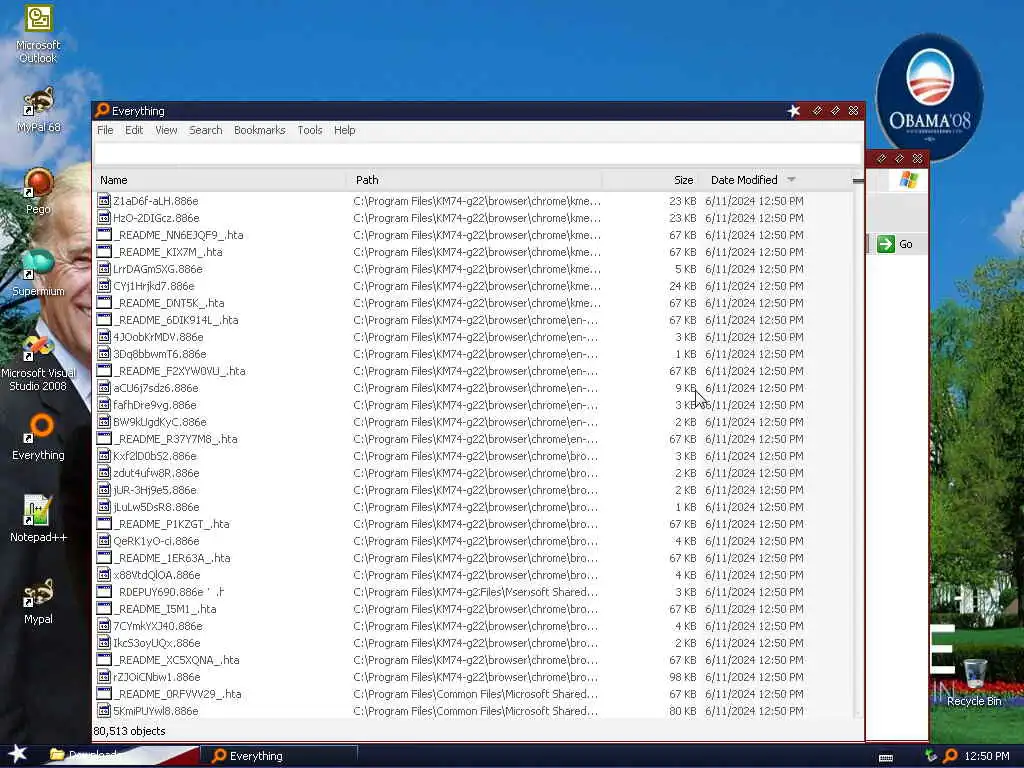Select file 3Dq8bbwmT6.886e
The width and height of the screenshot is (1024, 768).
(159, 353)
